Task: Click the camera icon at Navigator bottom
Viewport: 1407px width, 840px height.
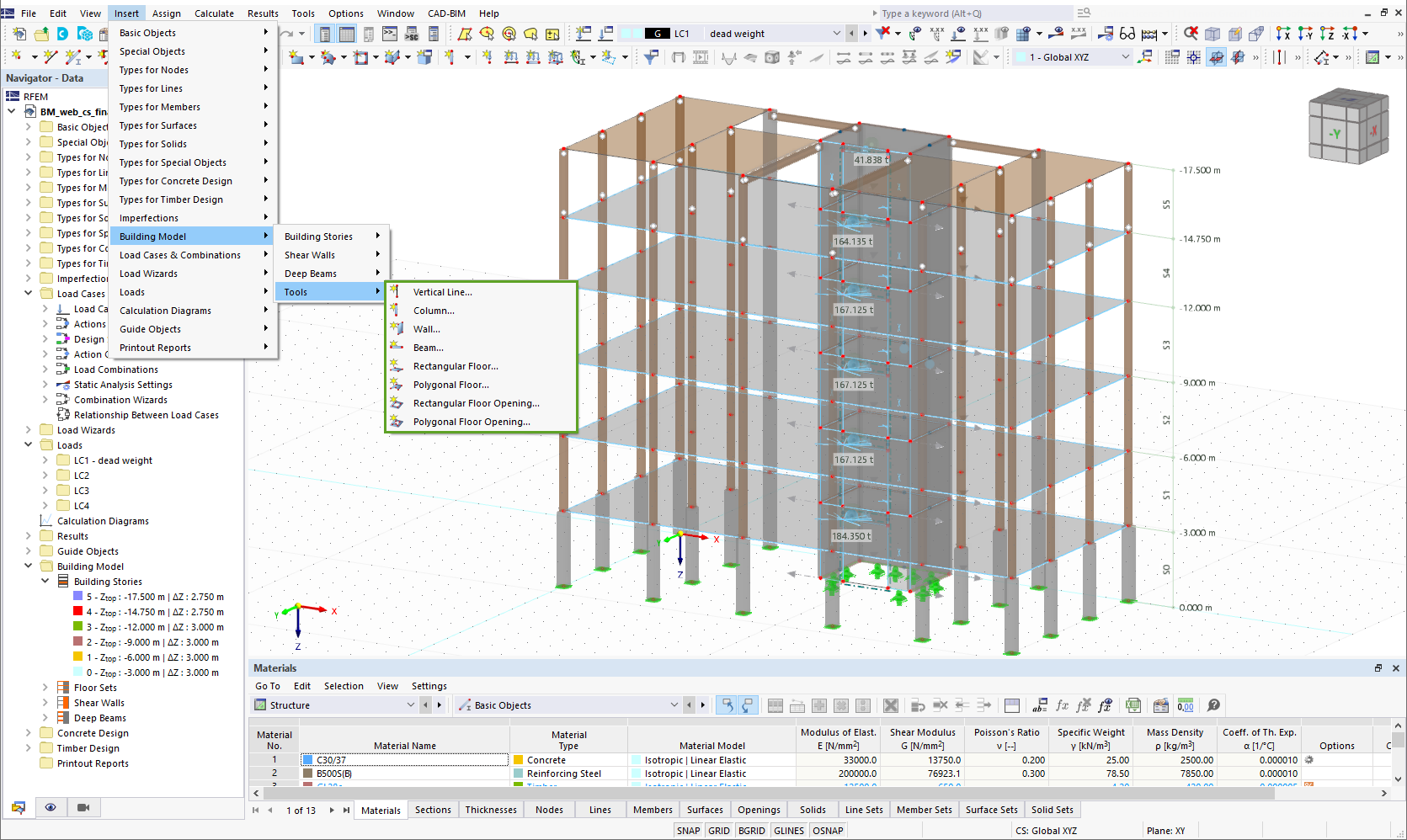Action: (x=83, y=807)
